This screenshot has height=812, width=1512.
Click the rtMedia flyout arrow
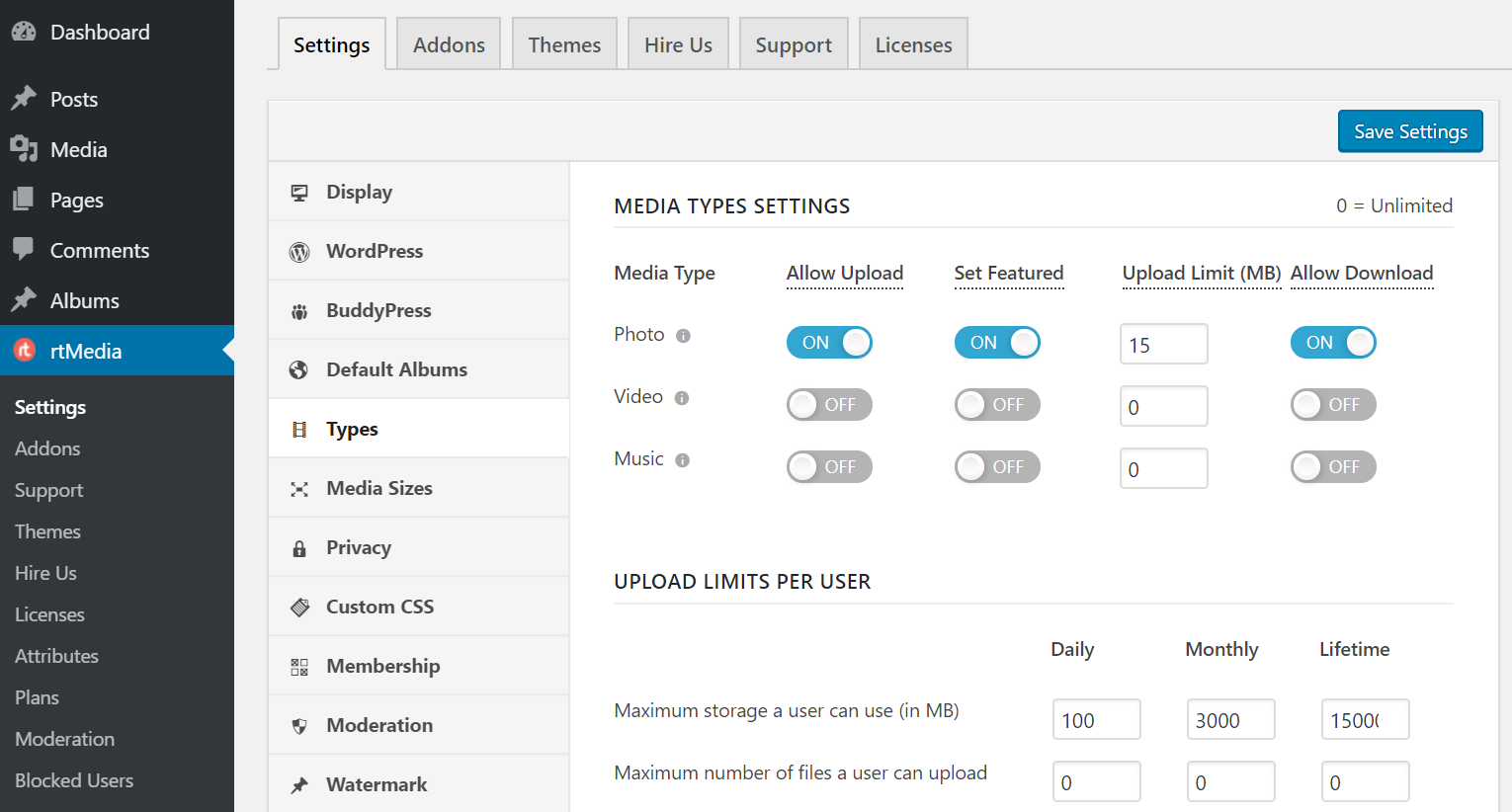coord(229,351)
